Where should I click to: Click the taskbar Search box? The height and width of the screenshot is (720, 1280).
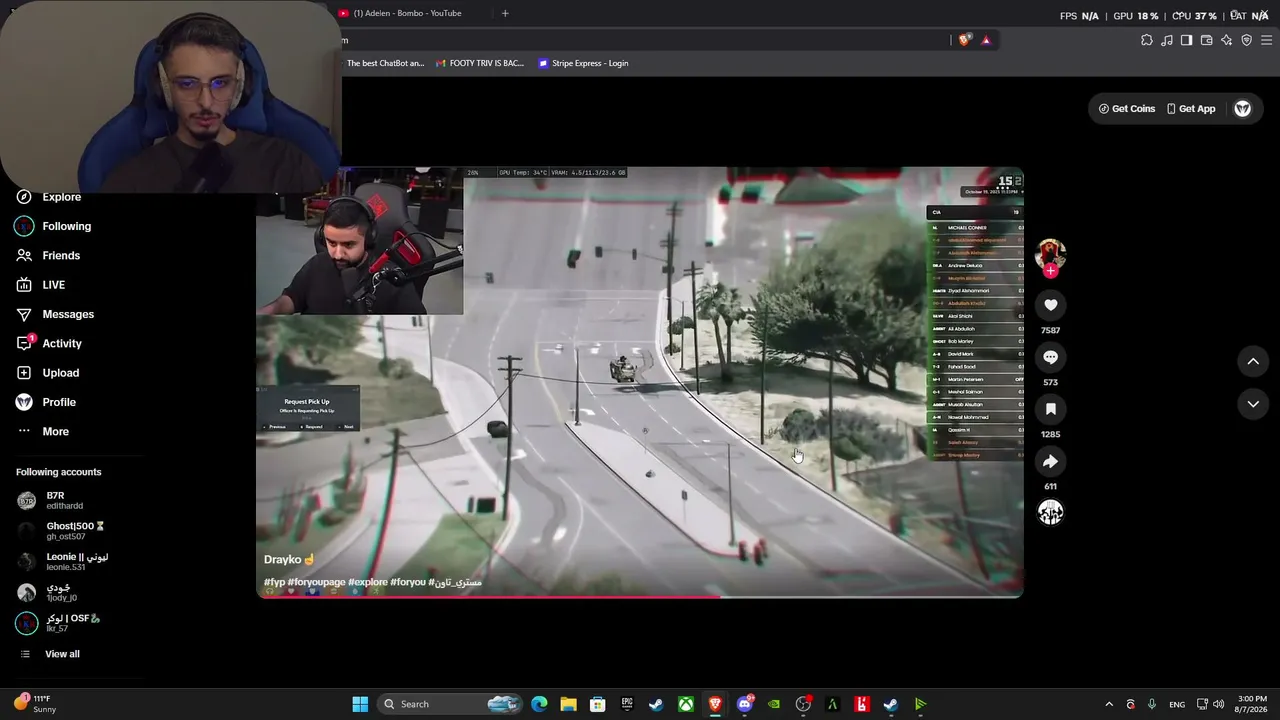[450, 704]
